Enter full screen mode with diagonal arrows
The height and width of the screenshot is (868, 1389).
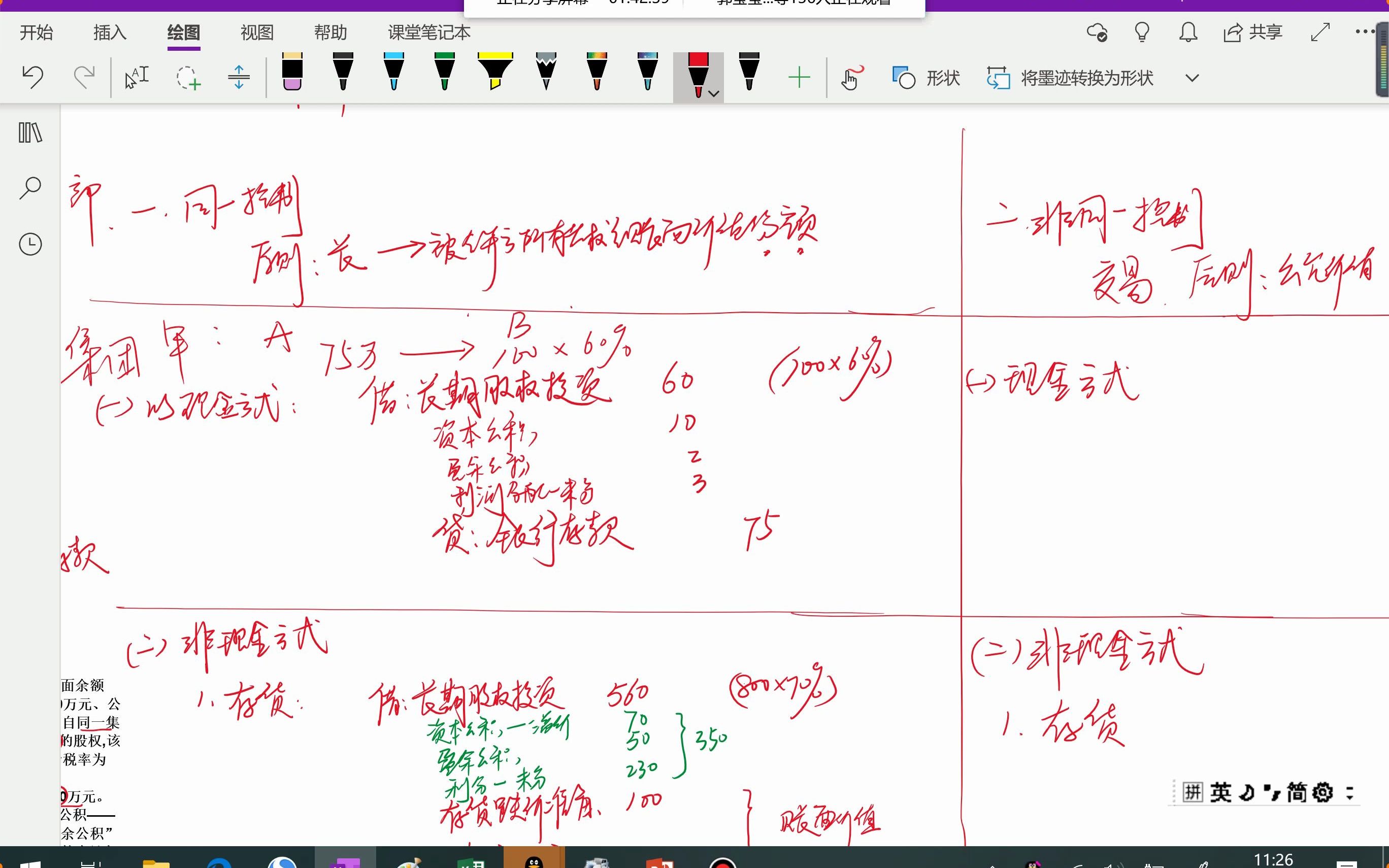(1320, 32)
